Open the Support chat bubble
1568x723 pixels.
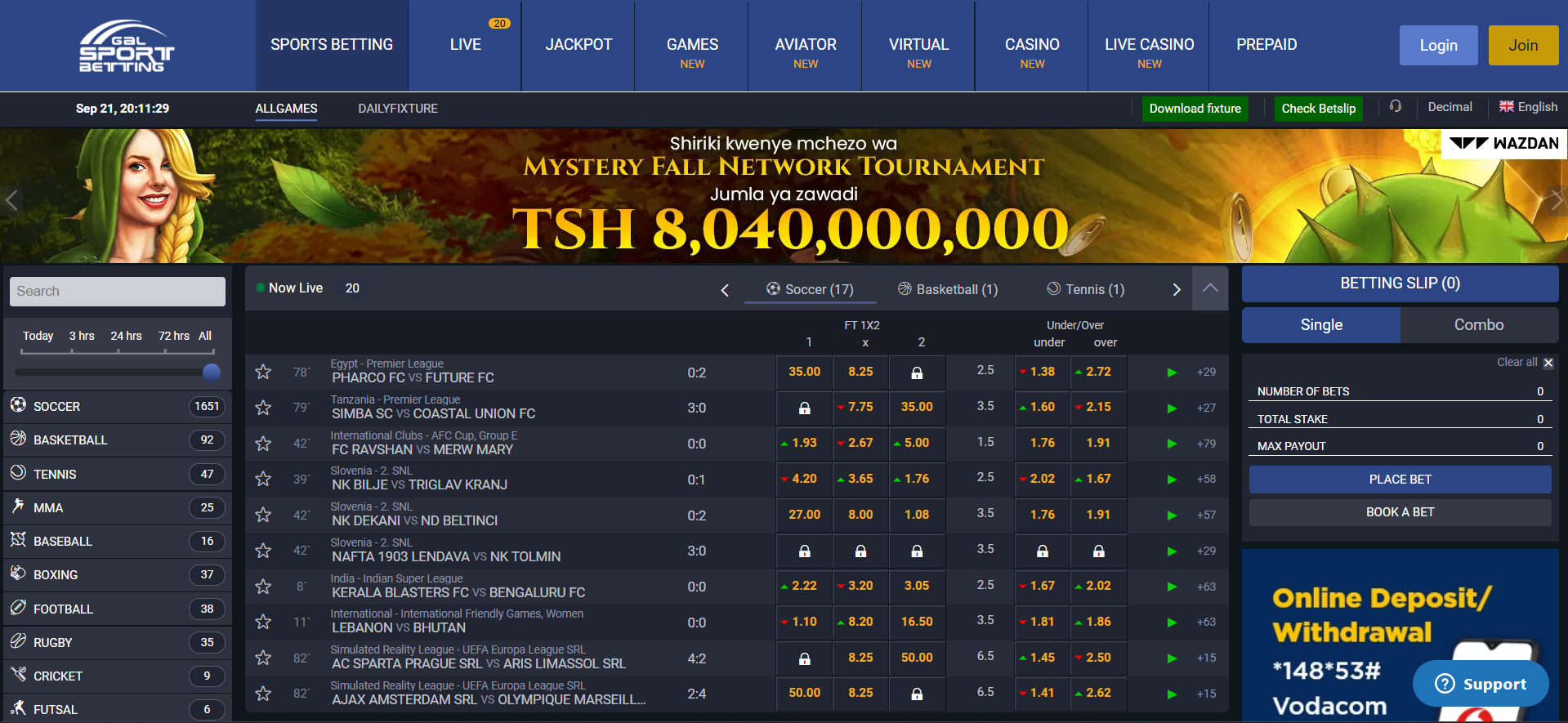click(x=1481, y=684)
